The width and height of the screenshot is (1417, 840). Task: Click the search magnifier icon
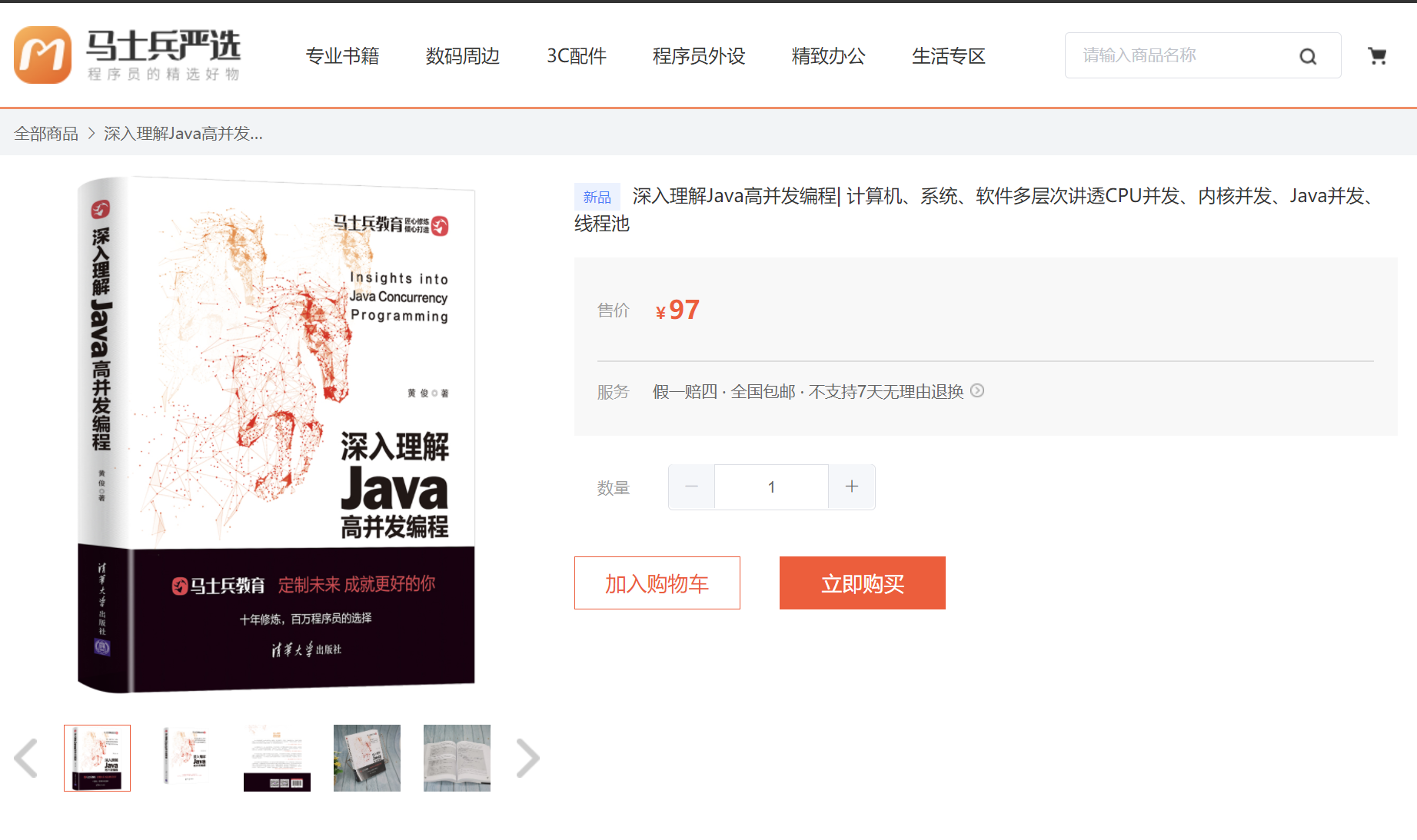coord(1308,56)
